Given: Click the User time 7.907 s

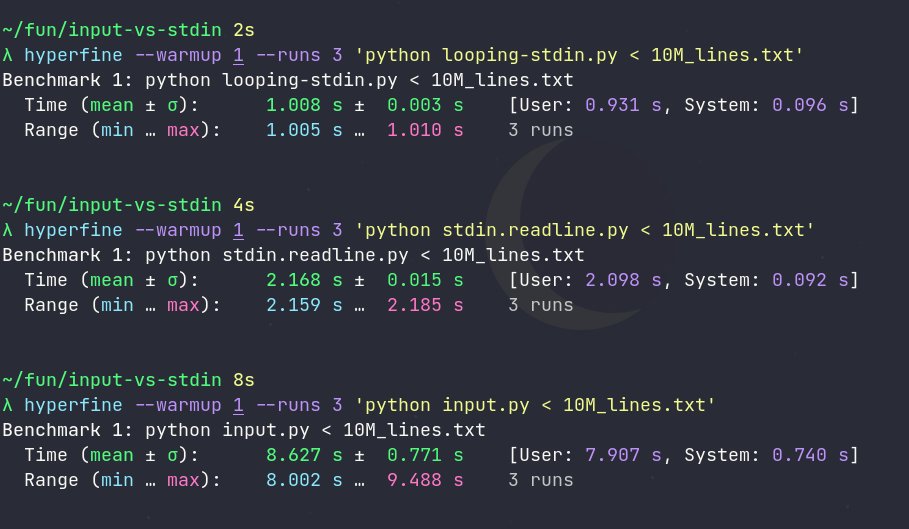Looking at the screenshot, I should pos(623,455).
